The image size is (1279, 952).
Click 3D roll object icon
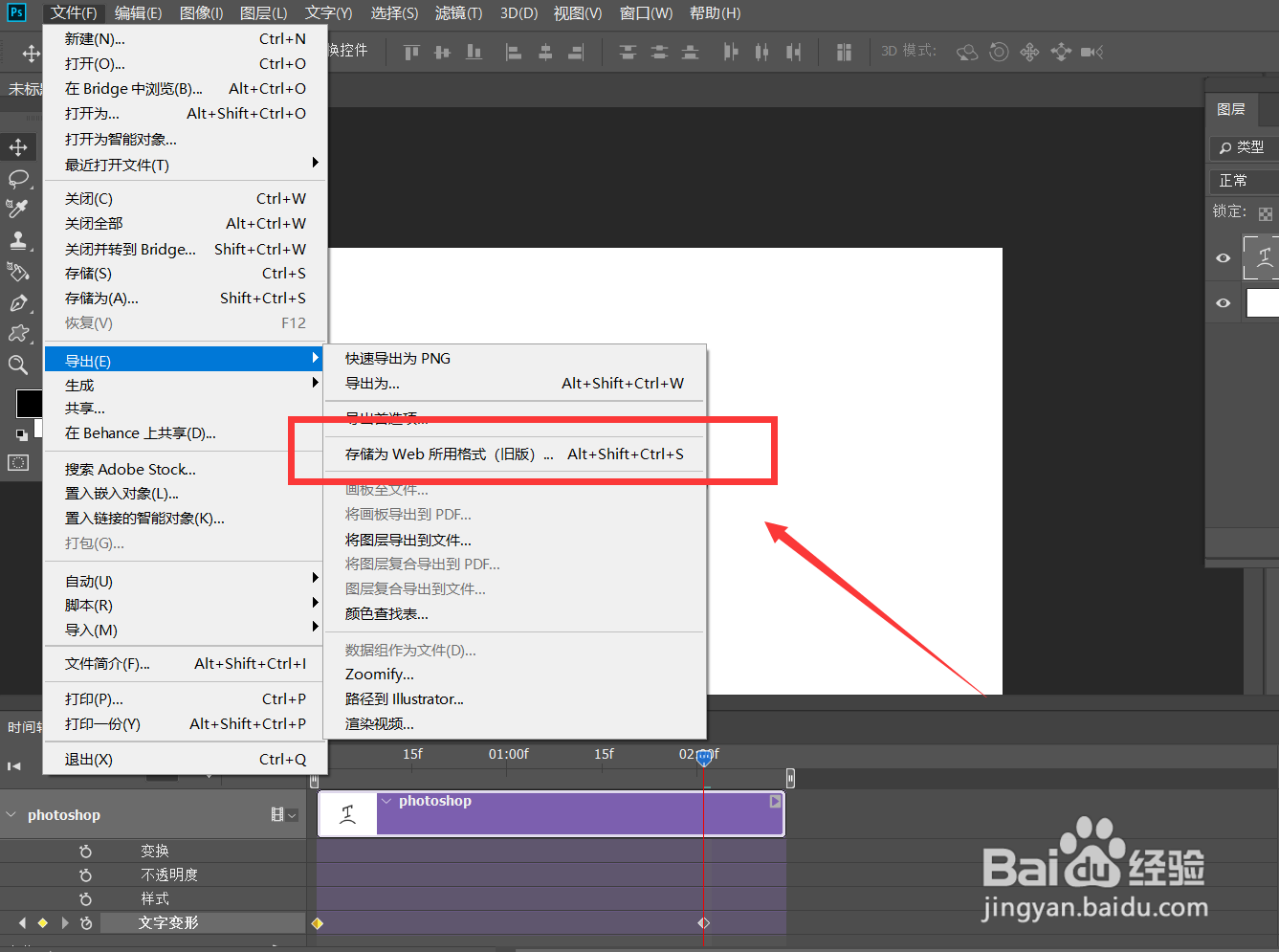(x=999, y=52)
